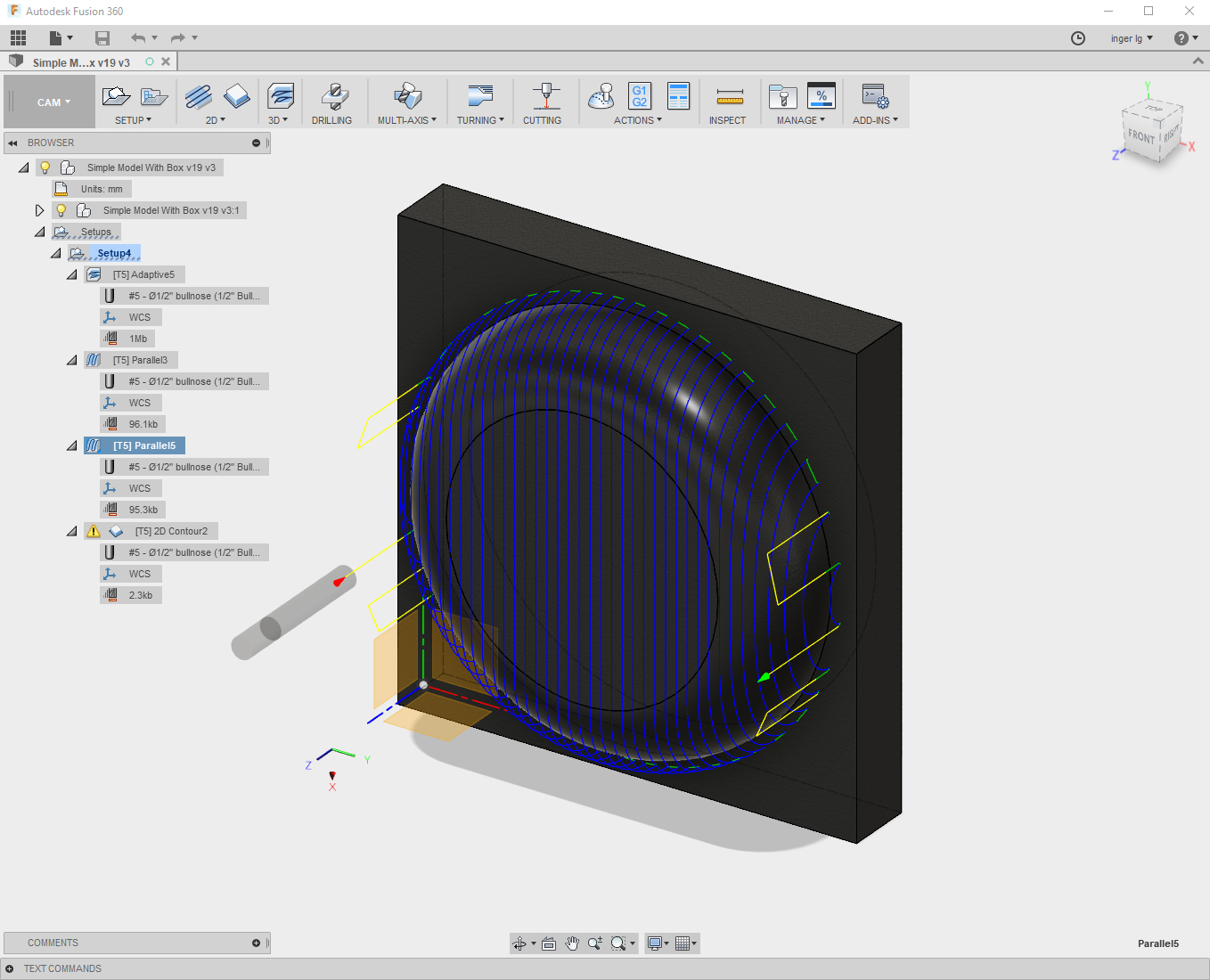The height and width of the screenshot is (980, 1210).
Task: Open the MANAGE dropdown menu
Action: click(801, 120)
